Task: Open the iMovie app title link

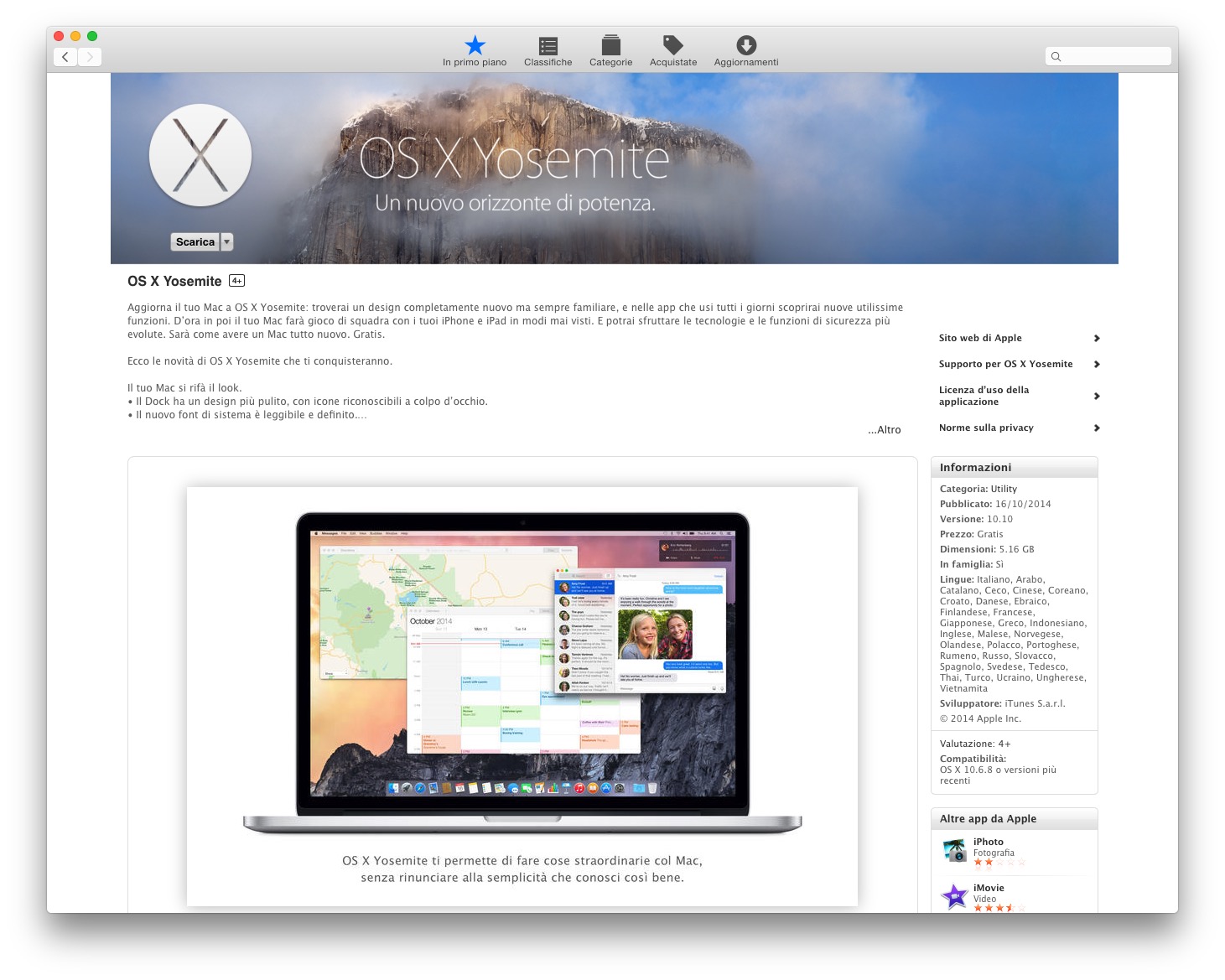Action: coord(989,888)
